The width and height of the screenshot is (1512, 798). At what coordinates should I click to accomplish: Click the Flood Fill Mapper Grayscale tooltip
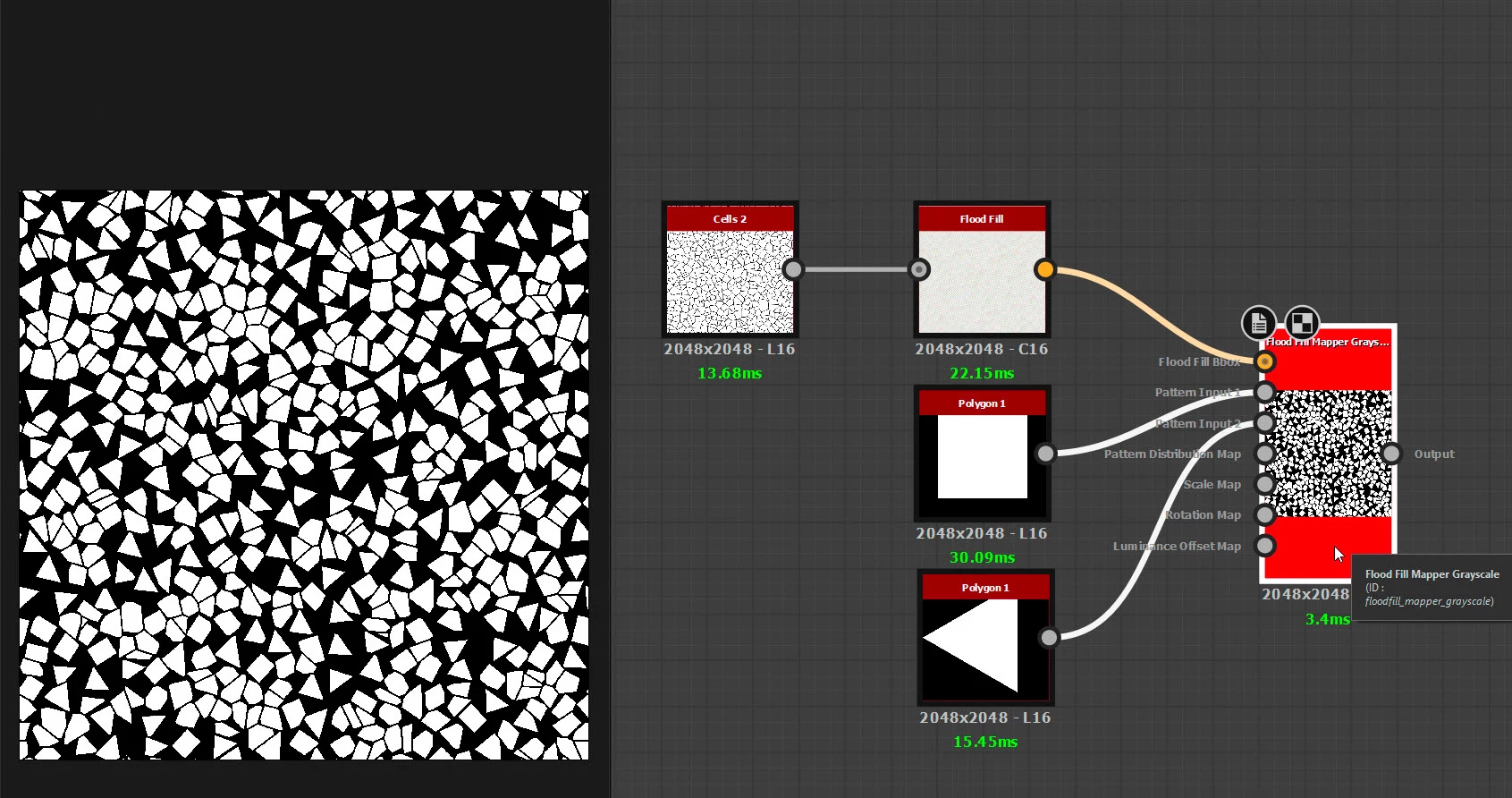click(x=1432, y=588)
